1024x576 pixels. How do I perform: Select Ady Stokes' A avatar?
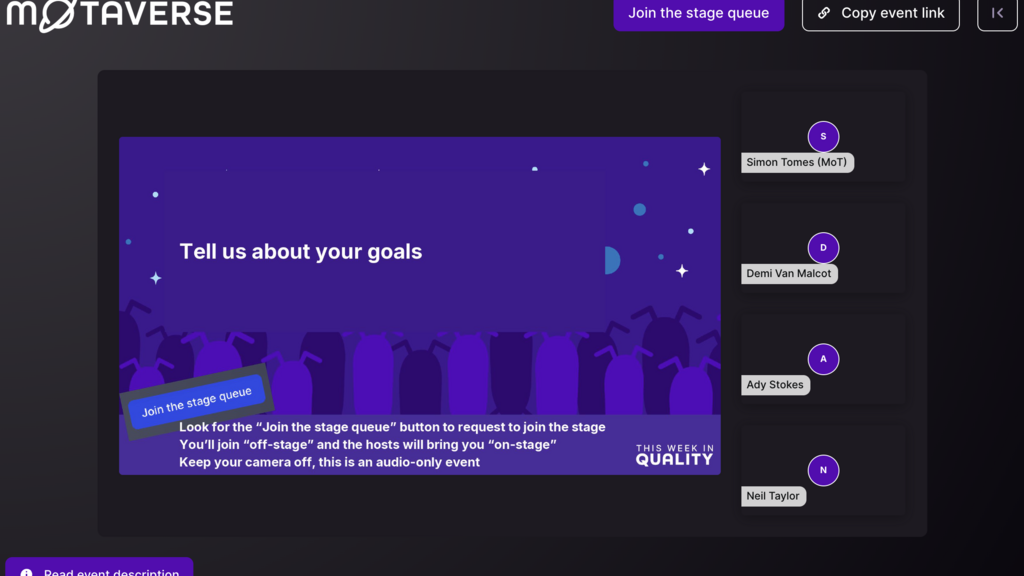coord(823,359)
